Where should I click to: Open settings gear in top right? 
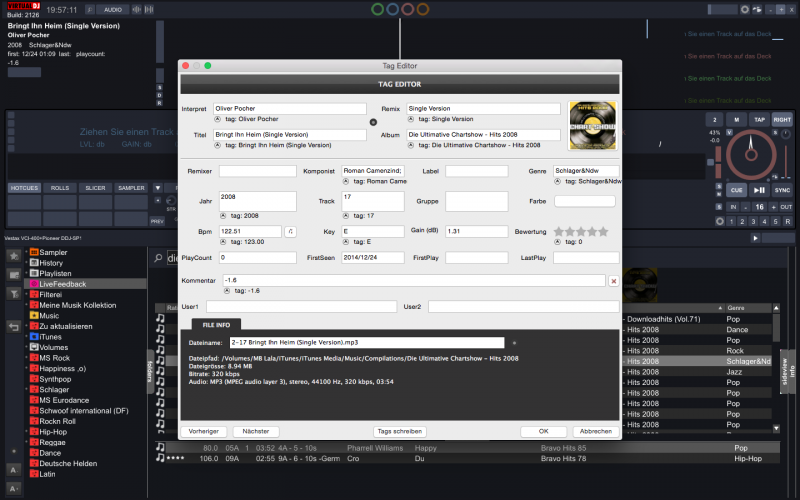pos(745,10)
